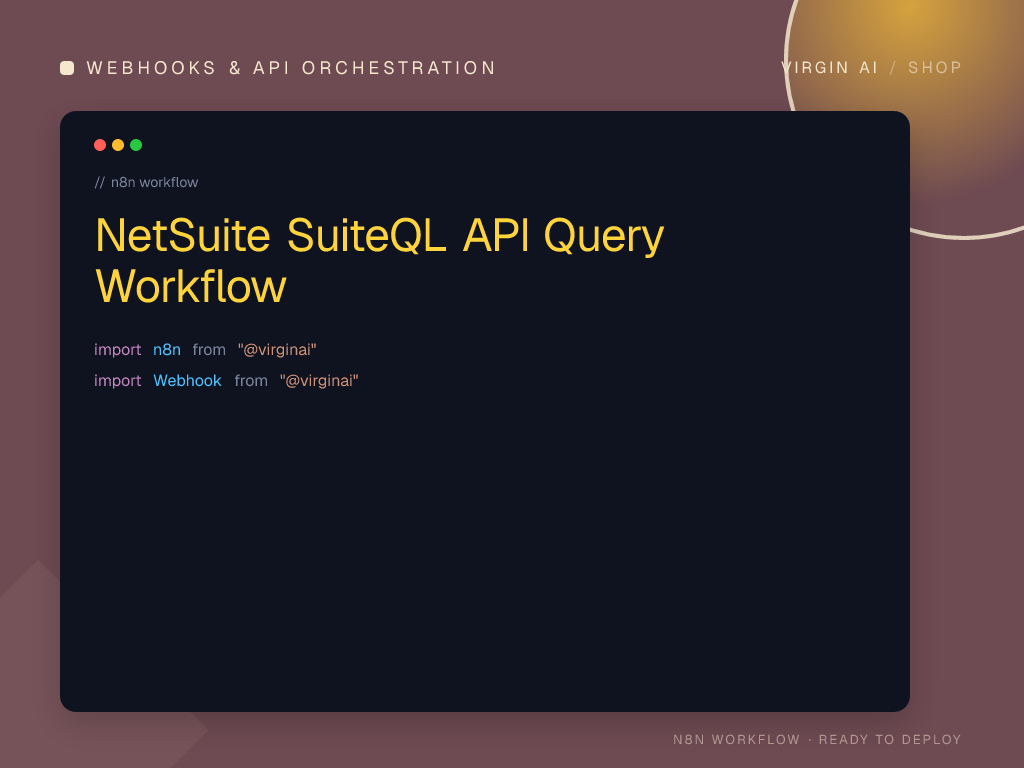Click the 'NetSuite SuiteQL API Query' title line
The height and width of the screenshot is (768, 1024).
[x=379, y=235]
